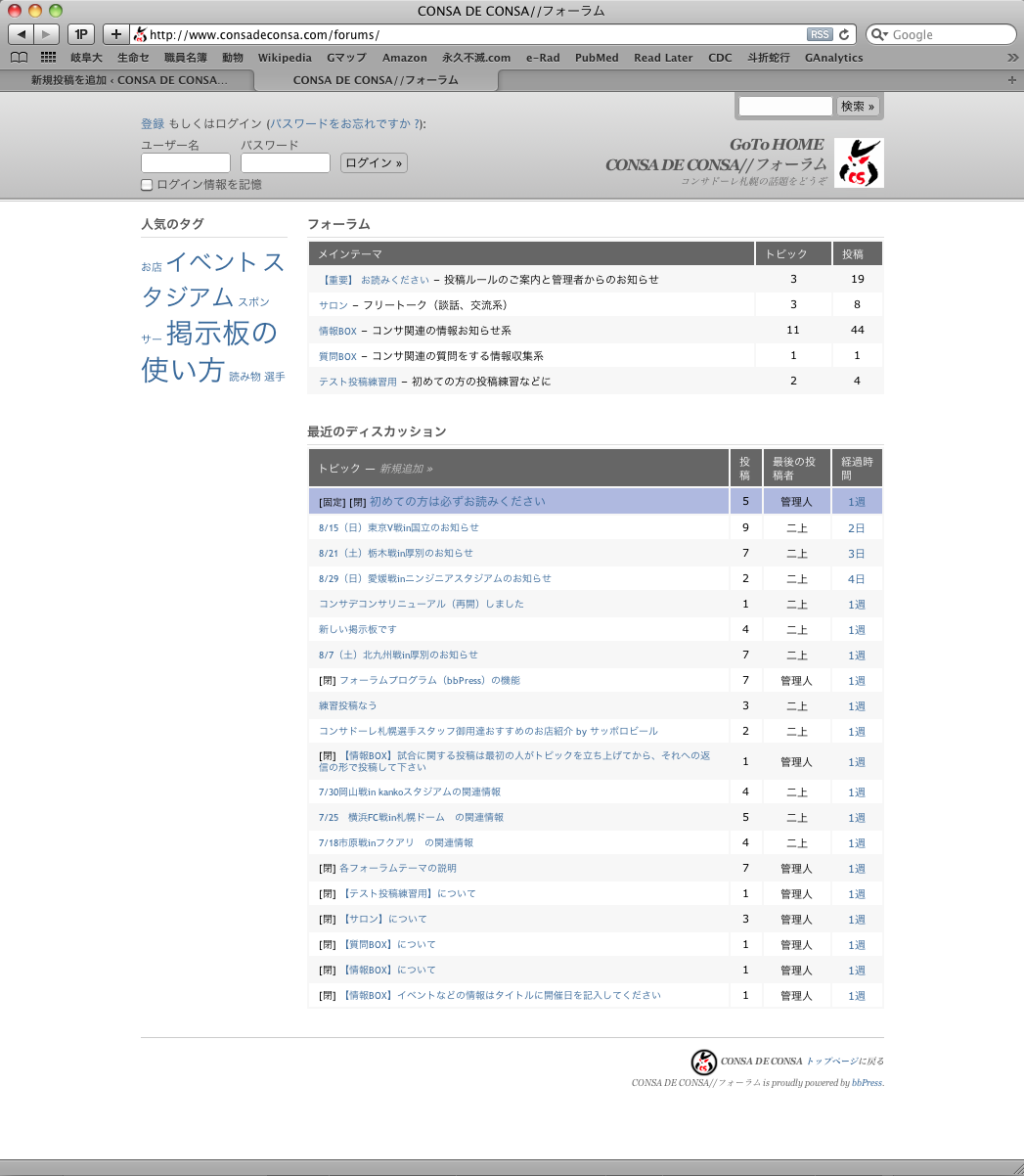
Task: Click the RSS badge in address bar
Action: point(819,34)
